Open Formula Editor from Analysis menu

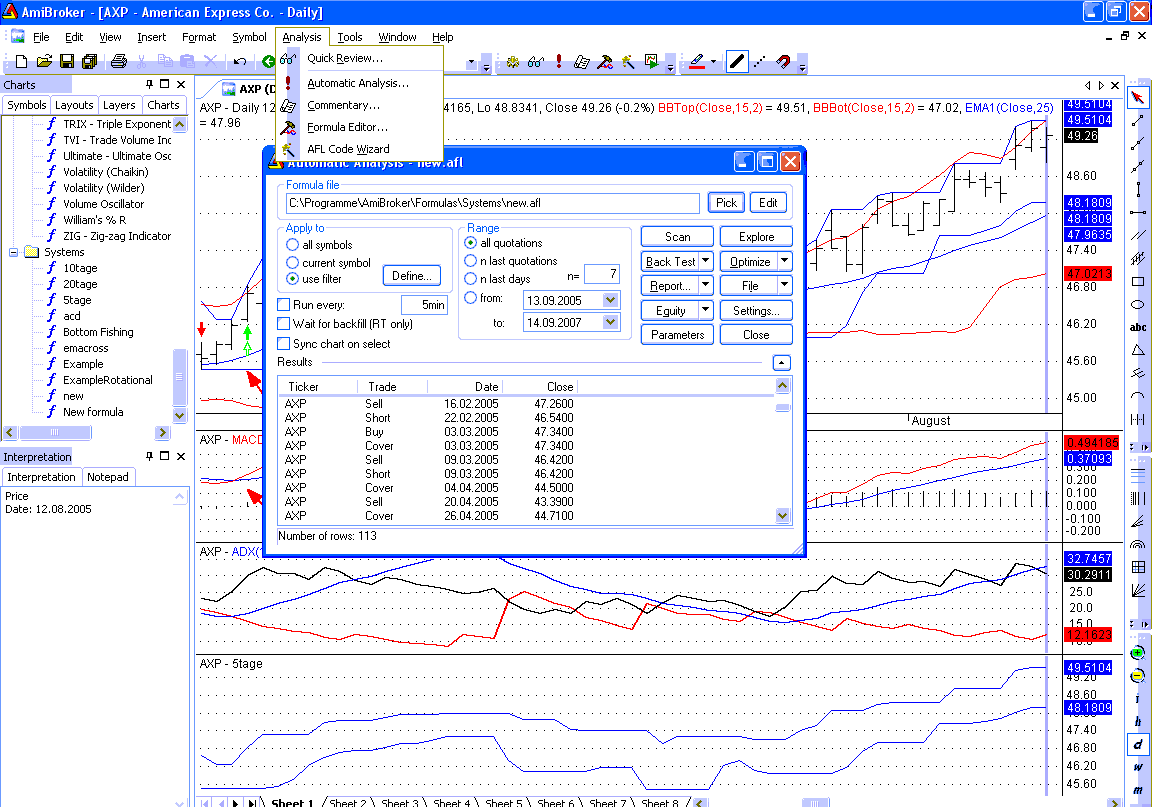[347, 127]
